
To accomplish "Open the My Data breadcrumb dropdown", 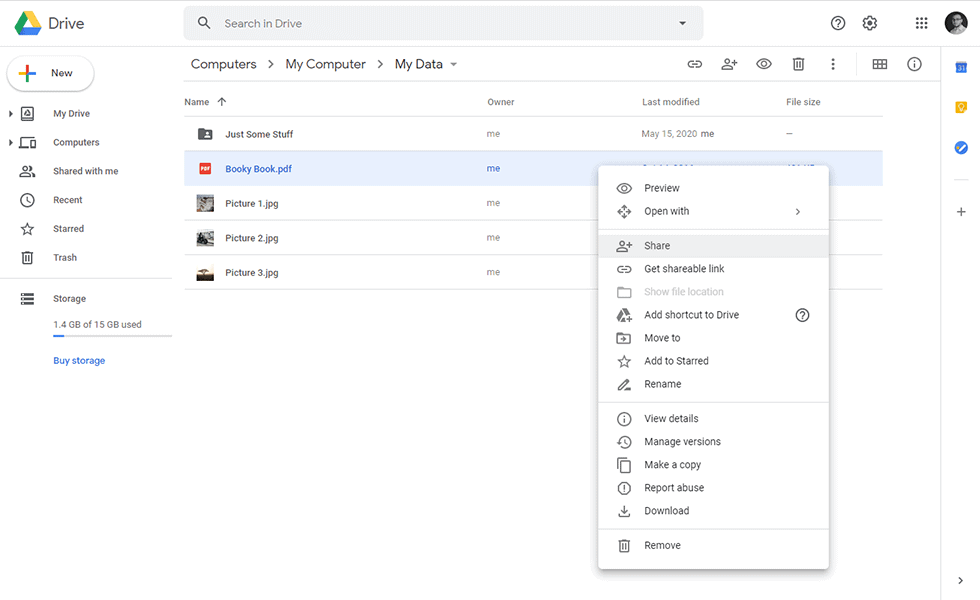I will pos(454,64).
